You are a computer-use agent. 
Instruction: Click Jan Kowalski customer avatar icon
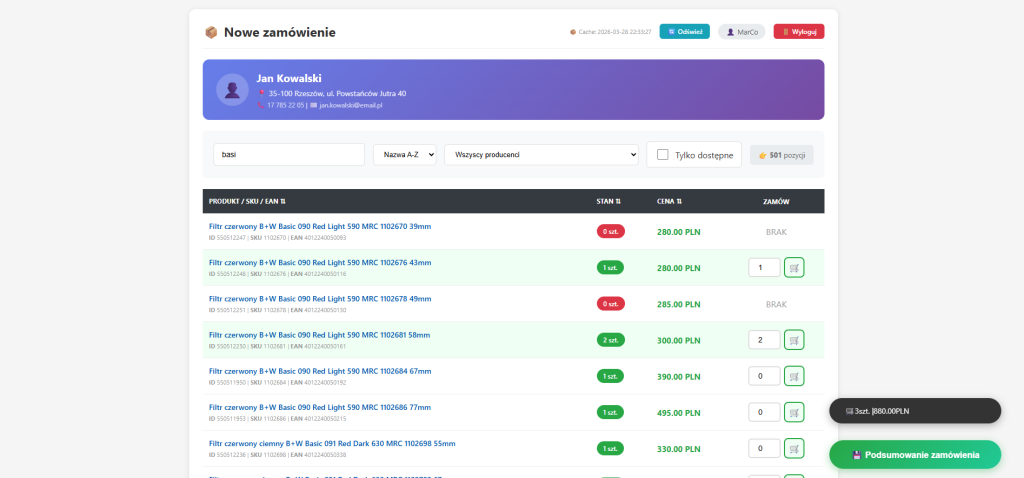click(232, 90)
